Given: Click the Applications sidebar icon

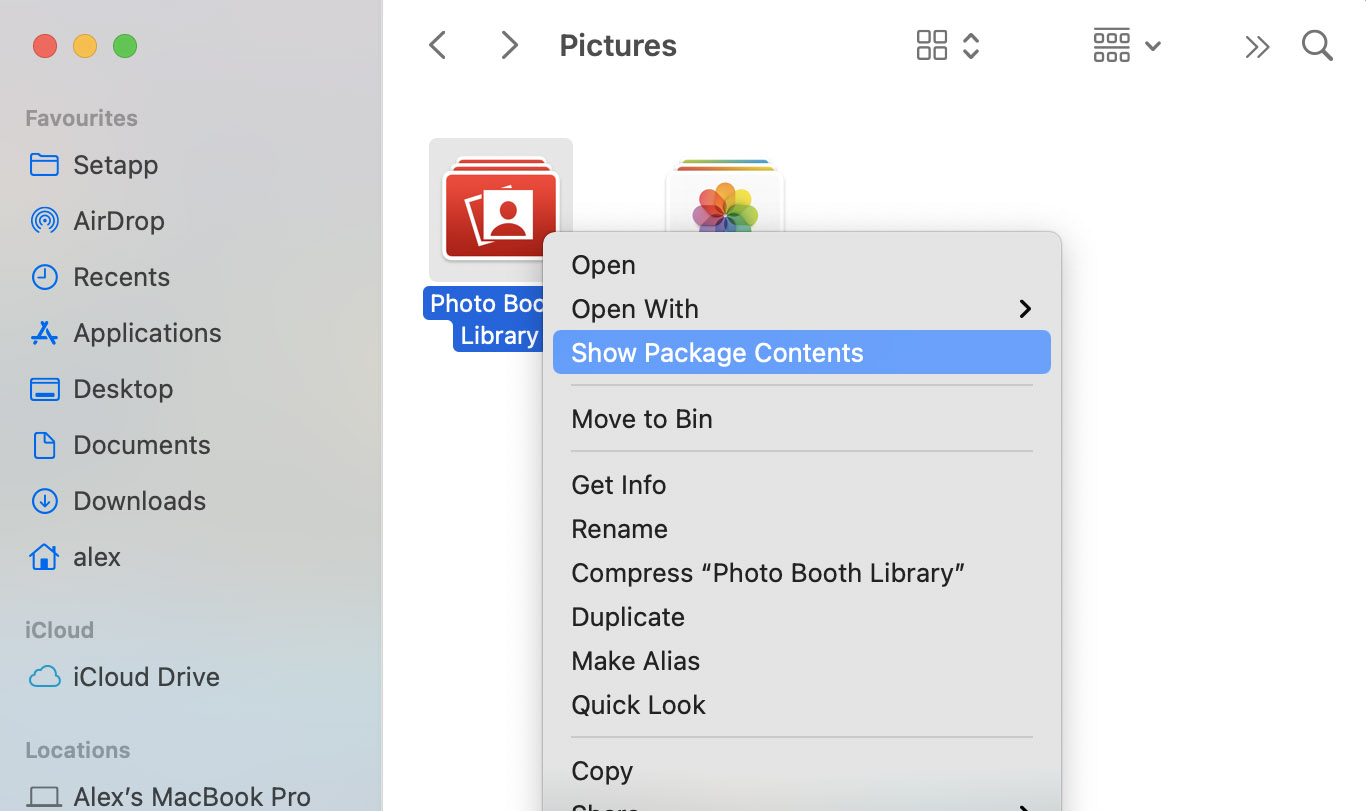Looking at the screenshot, I should point(44,332).
